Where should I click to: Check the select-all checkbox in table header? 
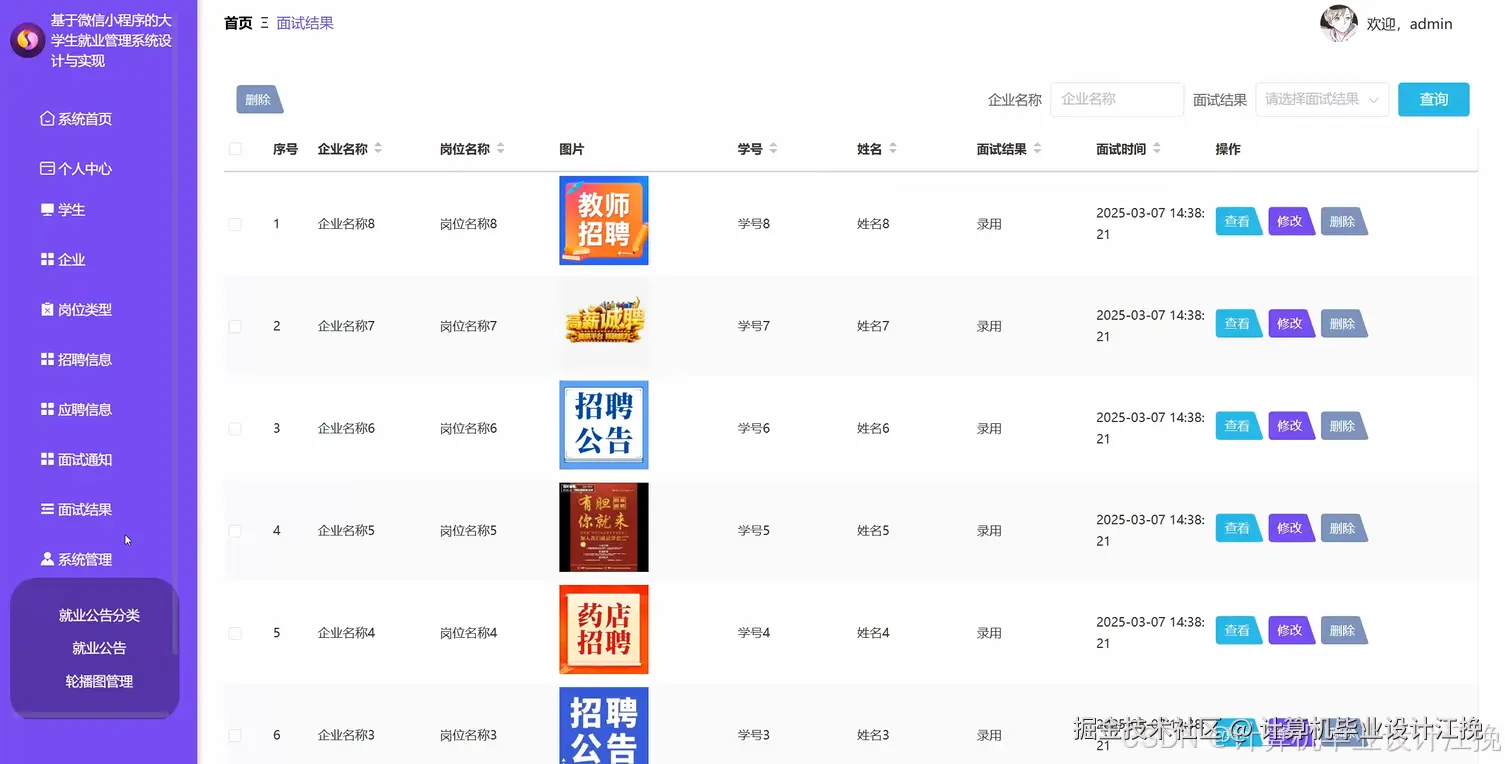(x=234, y=148)
